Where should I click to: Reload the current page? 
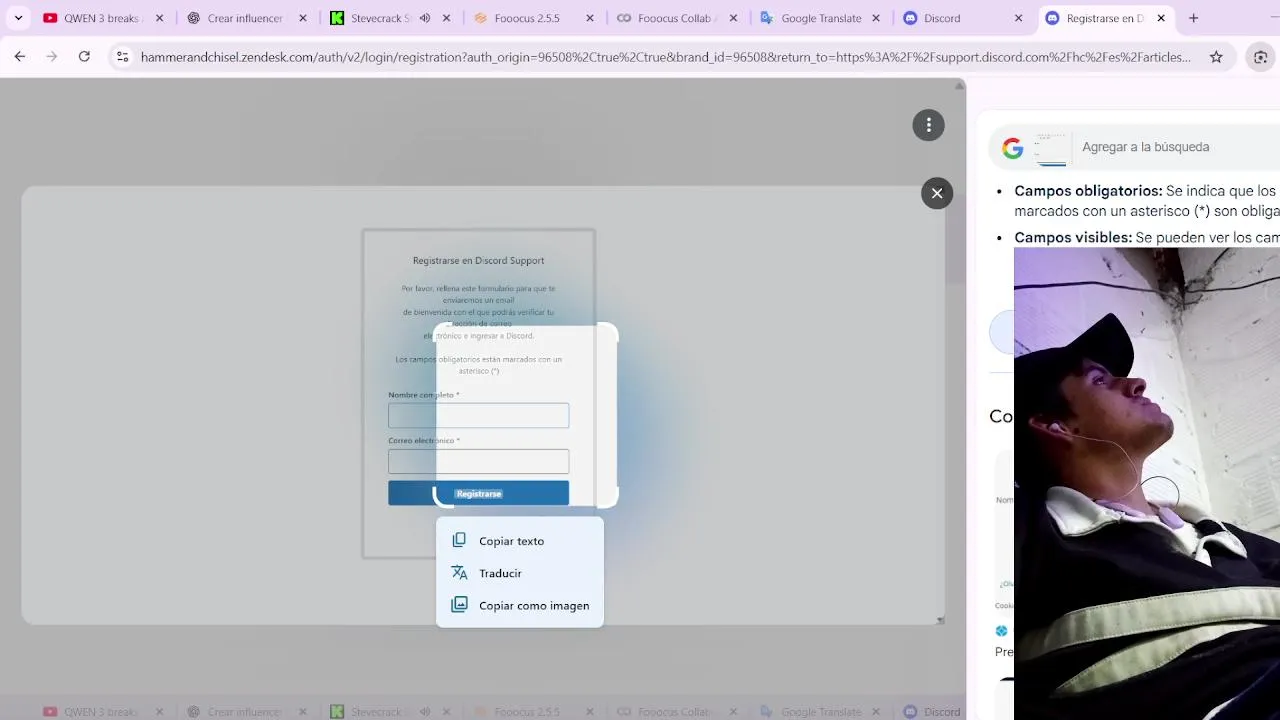[84, 57]
